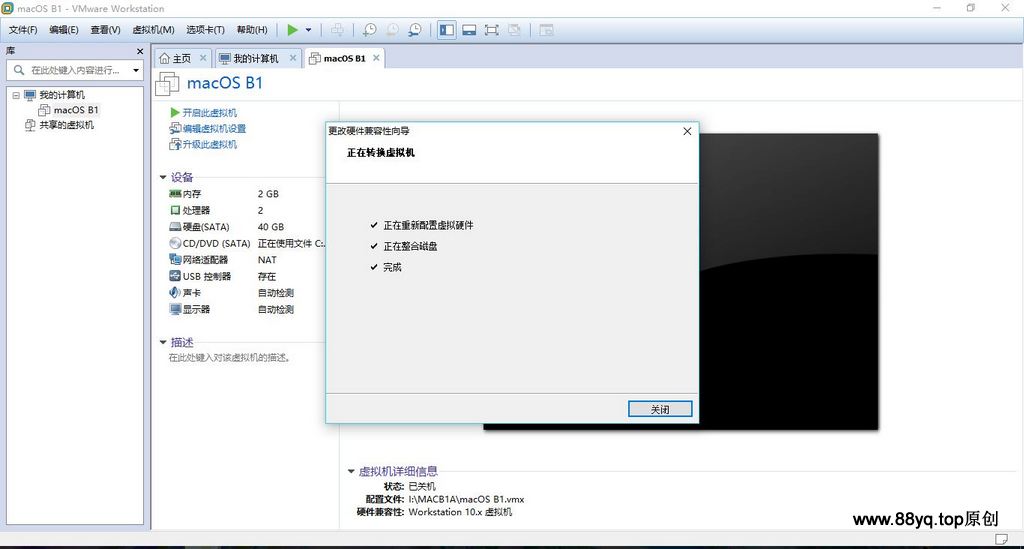The height and width of the screenshot is (549, 1024).
Task: Switch to the 主页 tab
Action: click(x=181, y=58)
